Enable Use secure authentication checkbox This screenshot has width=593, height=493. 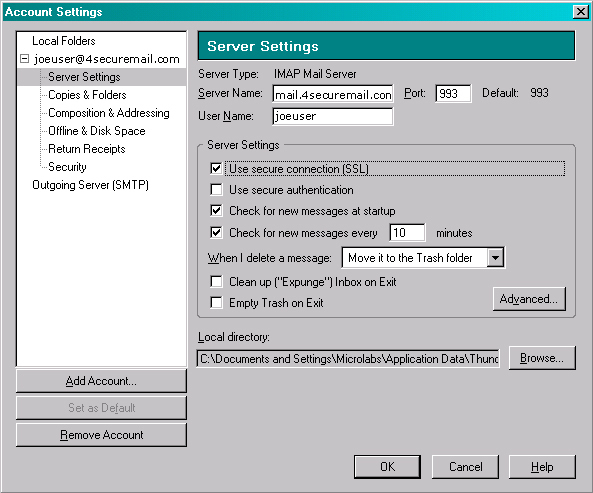click(x=216, y=189)
